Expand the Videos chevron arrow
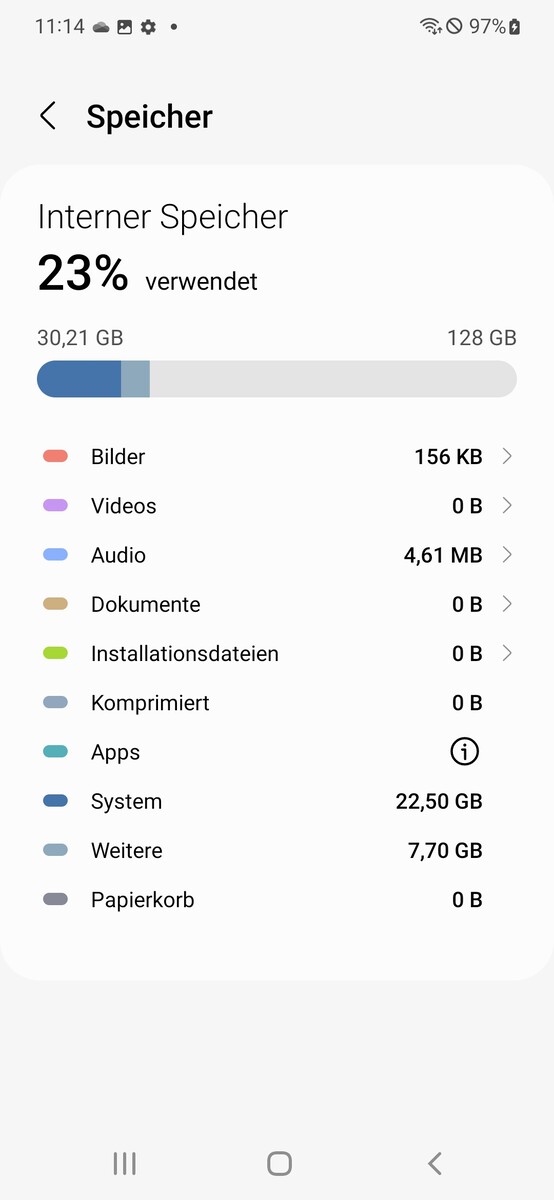554x1200 pixels. tap(507, 506)
